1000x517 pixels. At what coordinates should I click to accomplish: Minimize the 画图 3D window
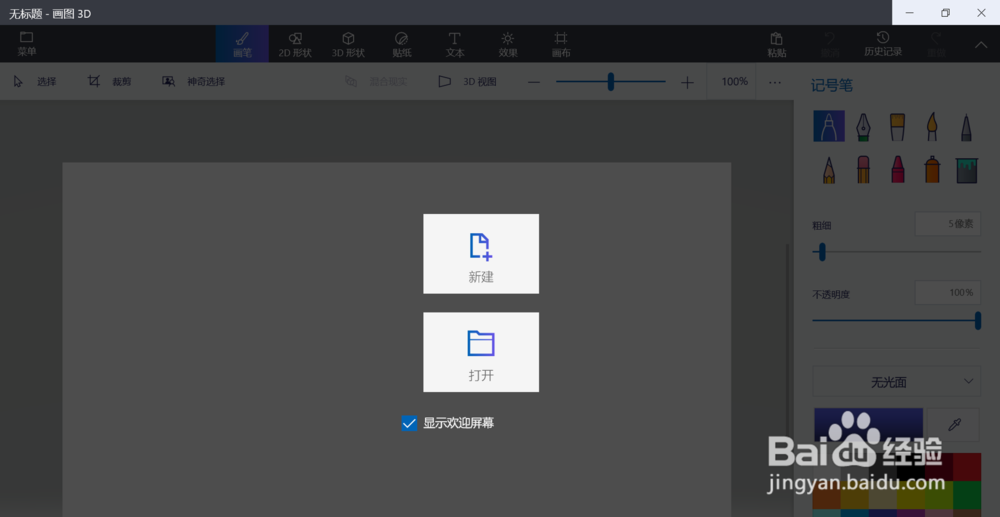point(909,13)
